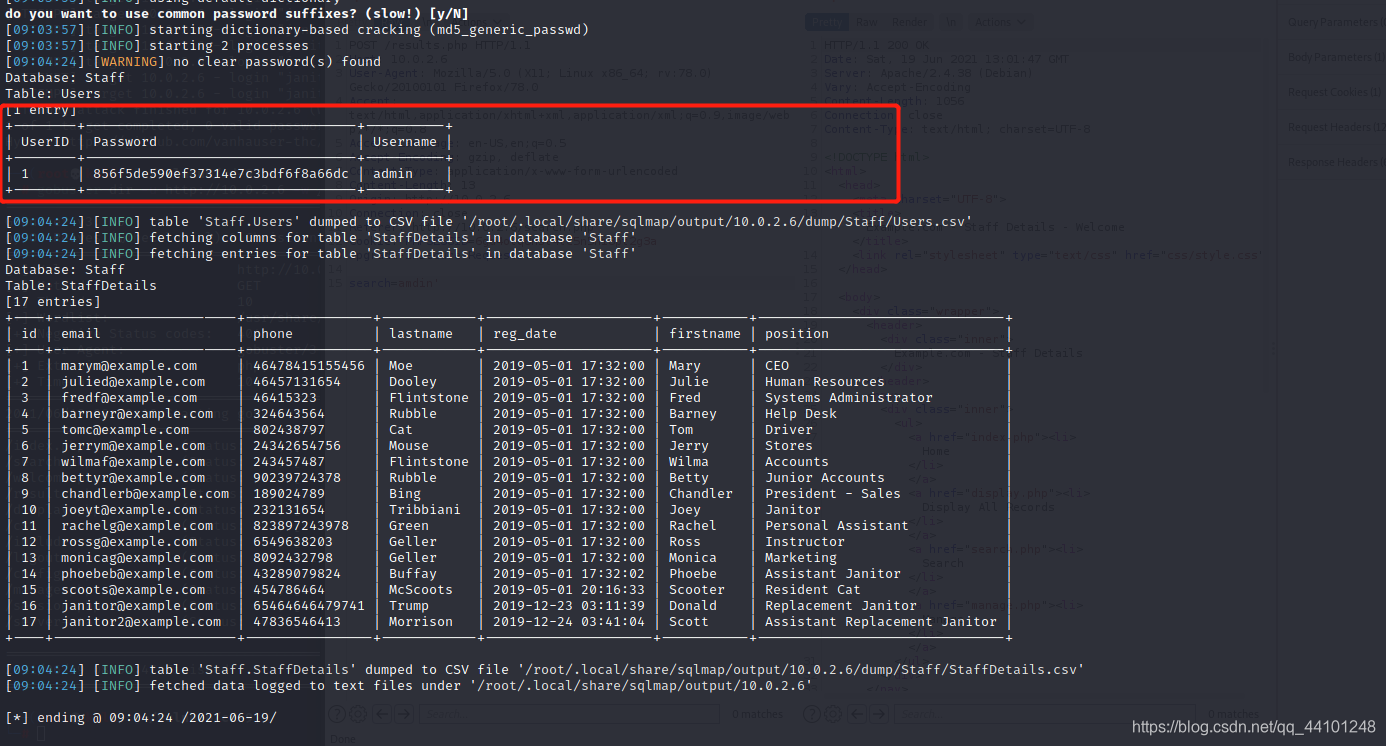The height and width of the screenshot is (746, 1386).
Task: Expand Body Parameters in Burp inspector
Action: point(1335,57)
